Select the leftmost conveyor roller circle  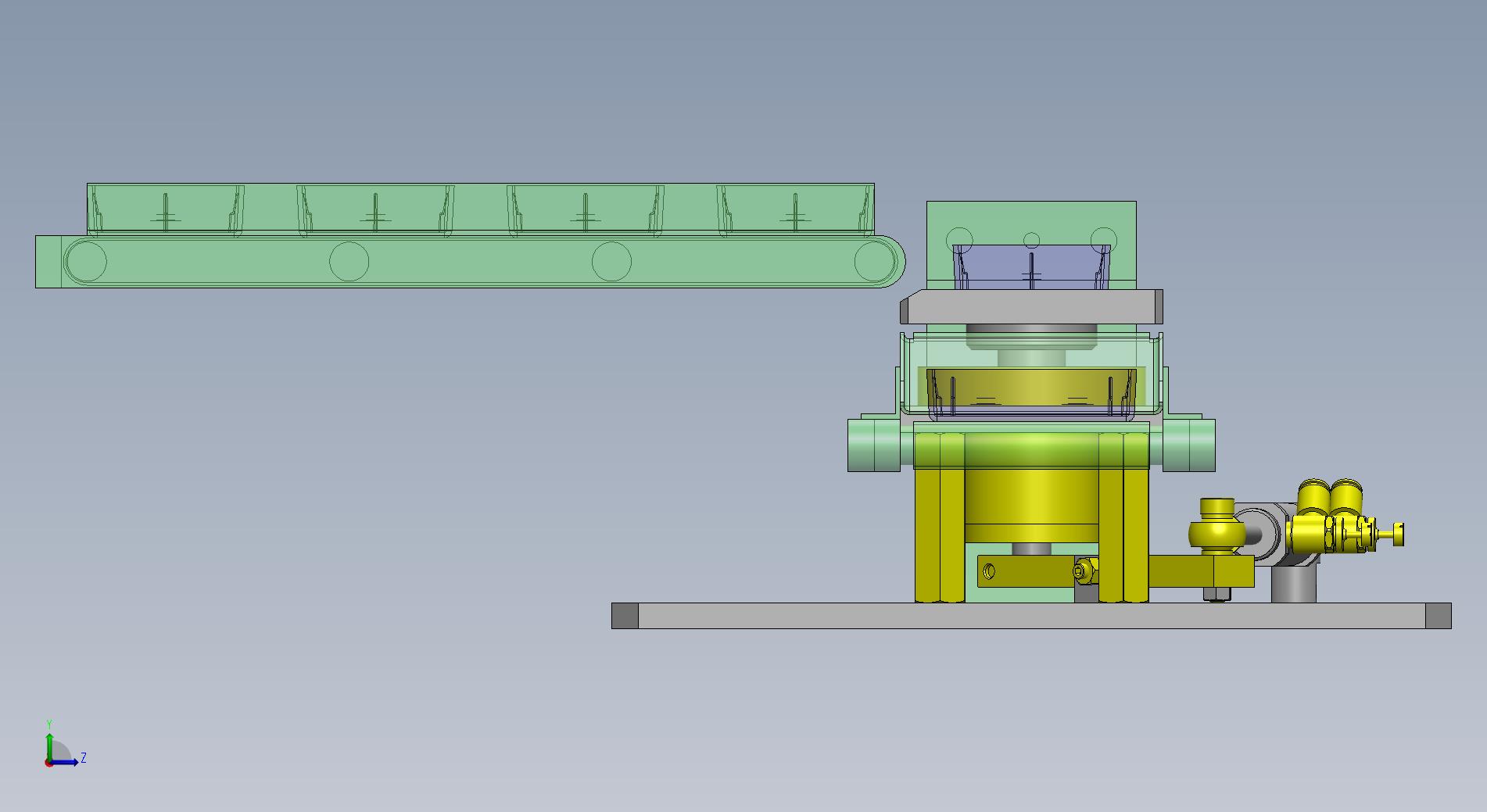[x=86, y=261]
